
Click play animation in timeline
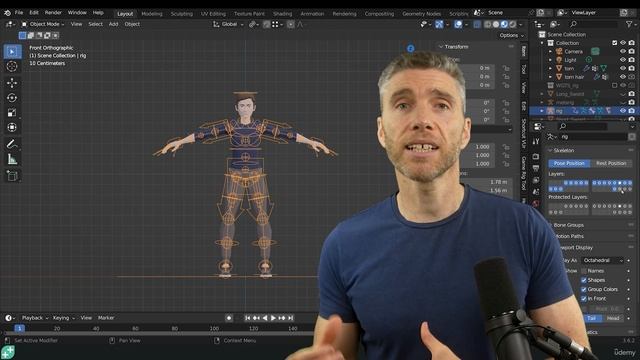273,318
